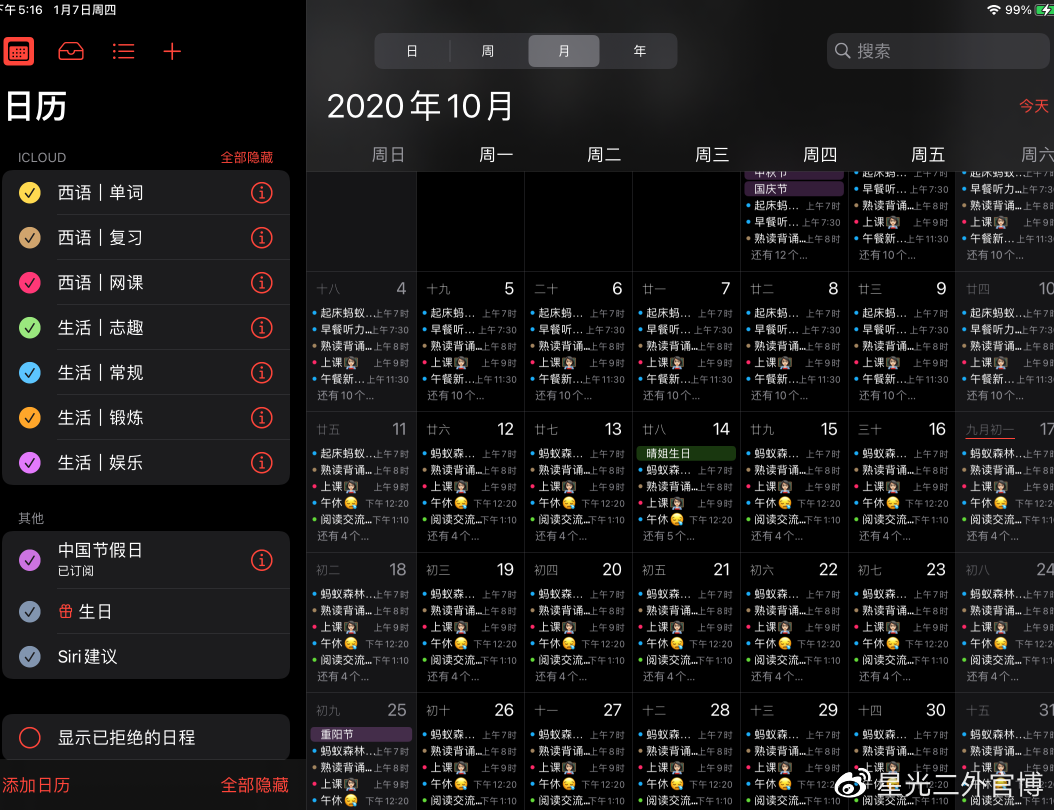
Task: Switch to the 周 week view tab
Action: coord(488,51)
